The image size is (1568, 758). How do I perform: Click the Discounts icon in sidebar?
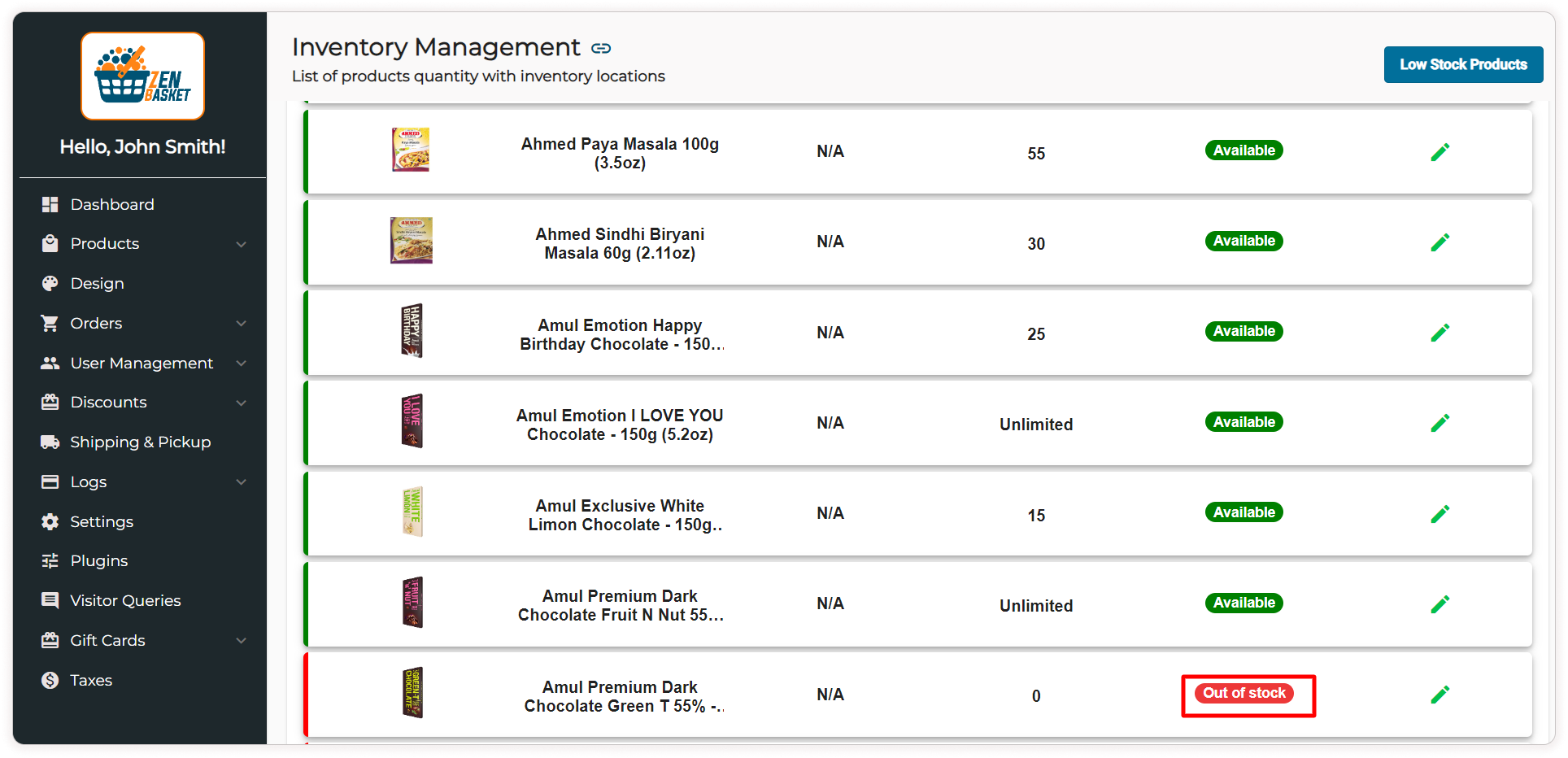(x=50, y=402)
